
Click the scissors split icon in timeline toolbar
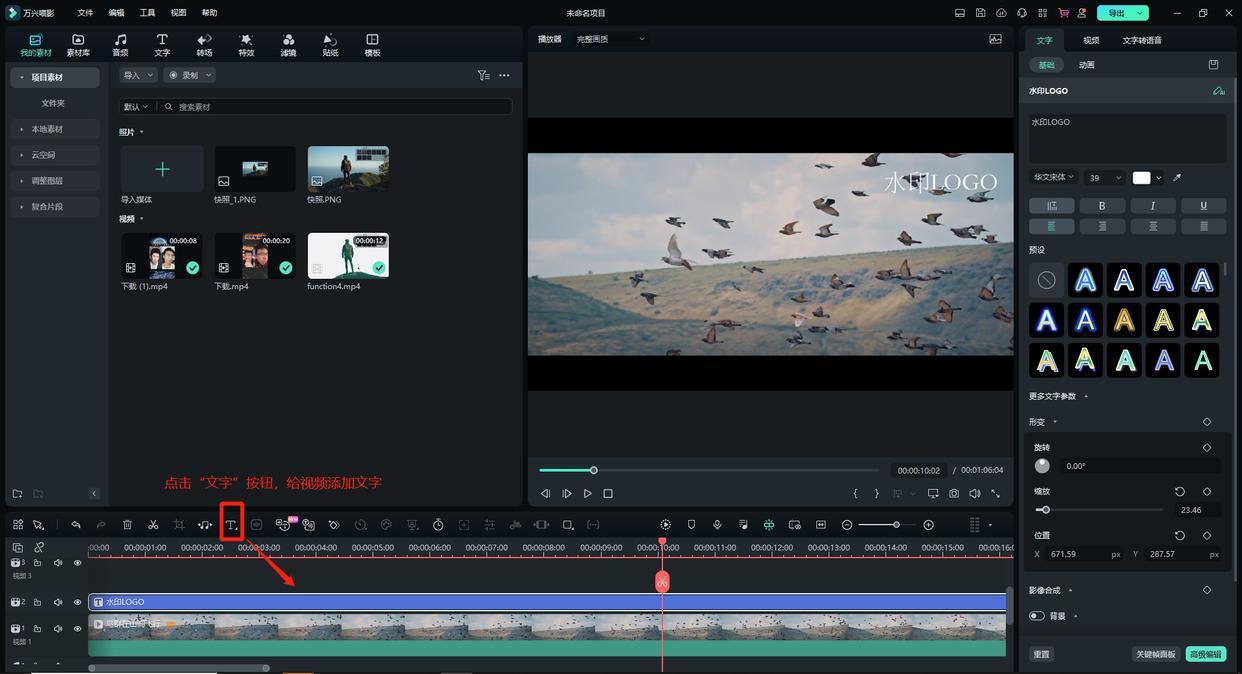(x=153, y=525)
